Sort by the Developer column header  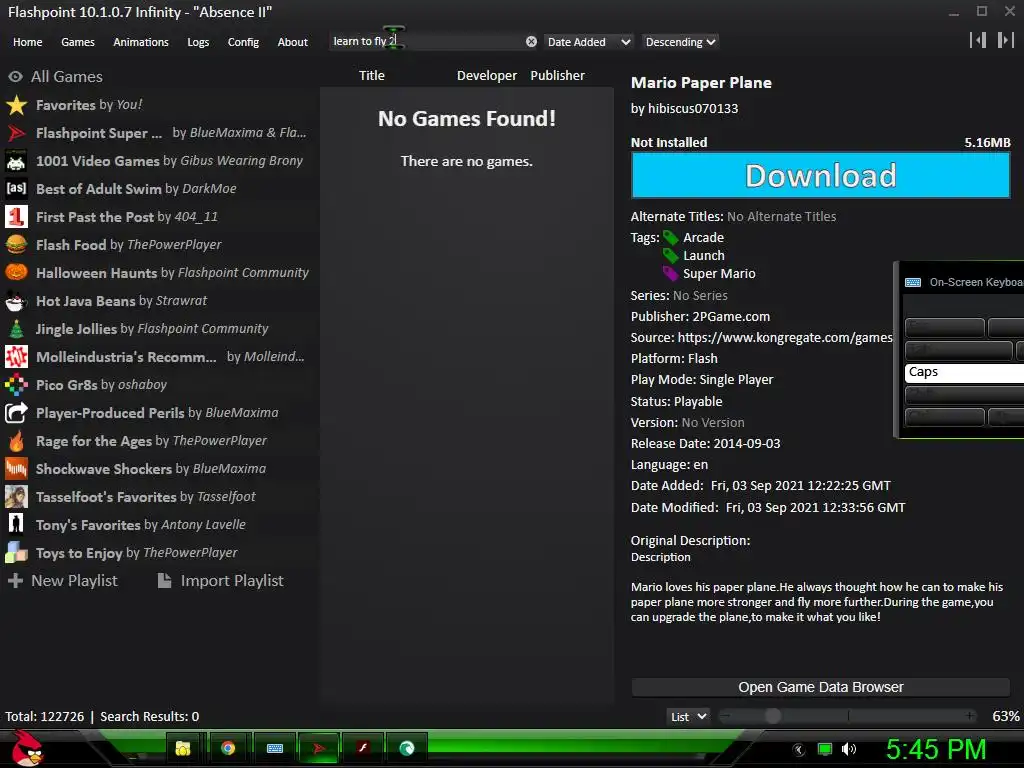(x=487, y=76)
